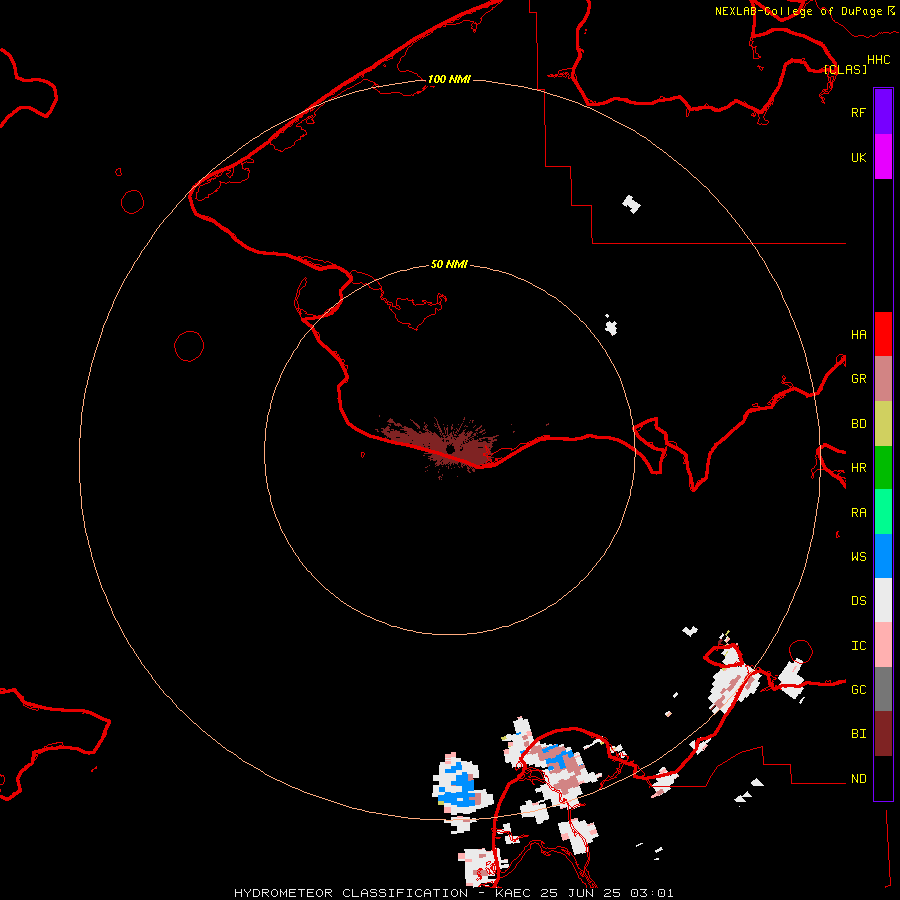Click the RA light green legend swatch
Screen dimensions: 900x900
pyautogui.click(x=883, y=512)
